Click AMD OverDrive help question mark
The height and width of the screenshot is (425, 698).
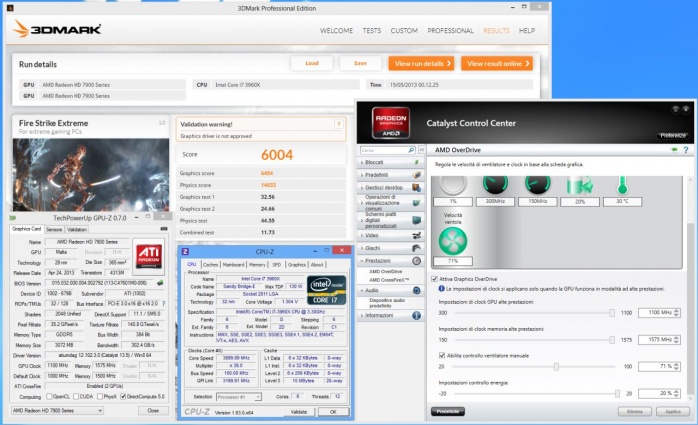point(686,150)
